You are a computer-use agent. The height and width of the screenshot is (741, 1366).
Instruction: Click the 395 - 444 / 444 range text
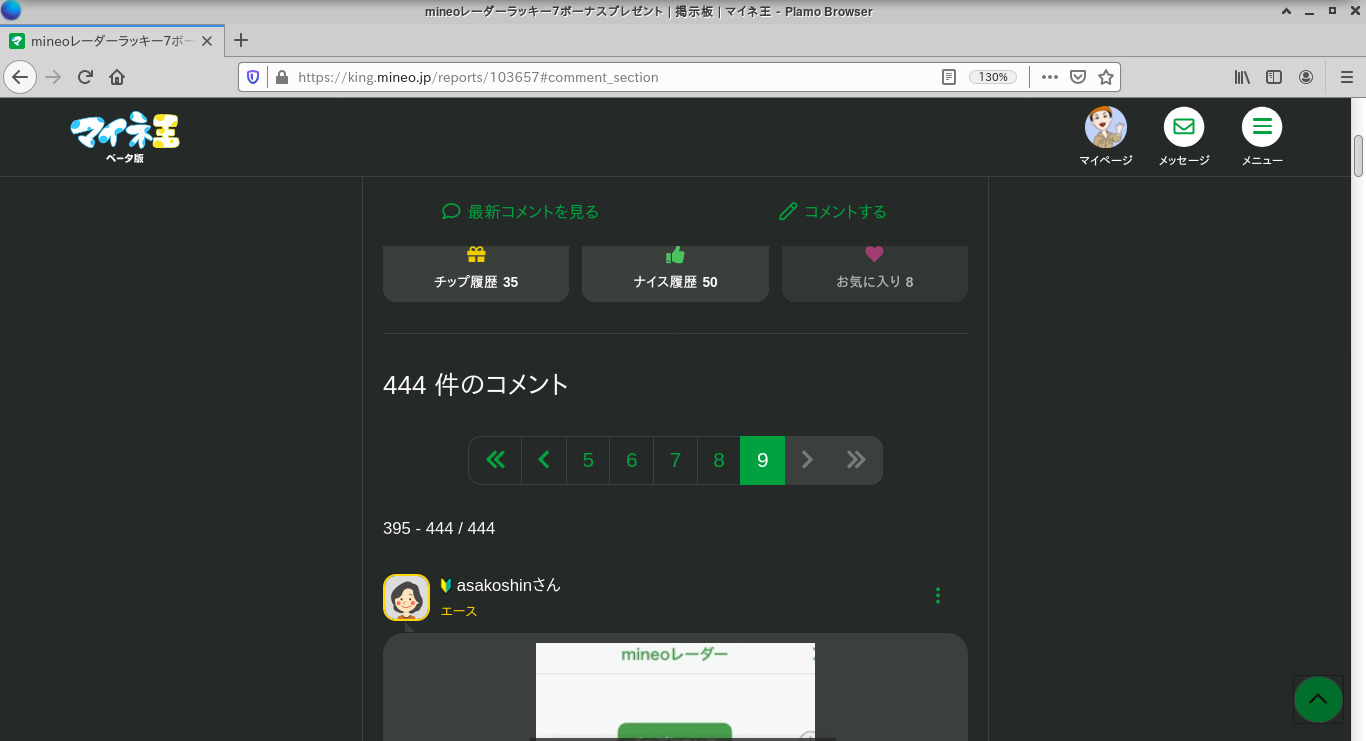pos(439,528)
